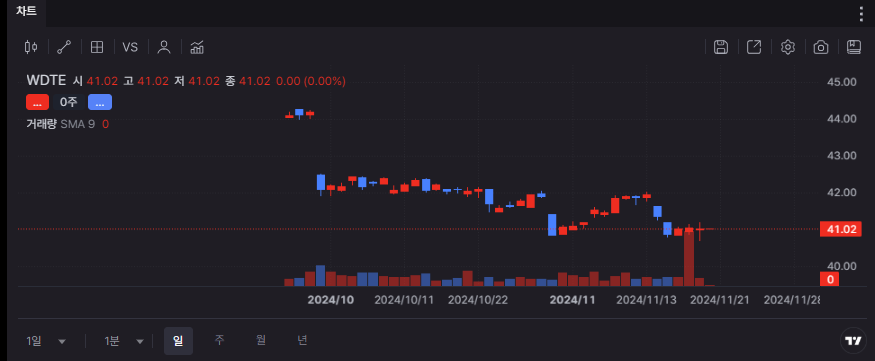Click the 2024/10/11 date axis label

pyautogui.click(x=404, y=300)
